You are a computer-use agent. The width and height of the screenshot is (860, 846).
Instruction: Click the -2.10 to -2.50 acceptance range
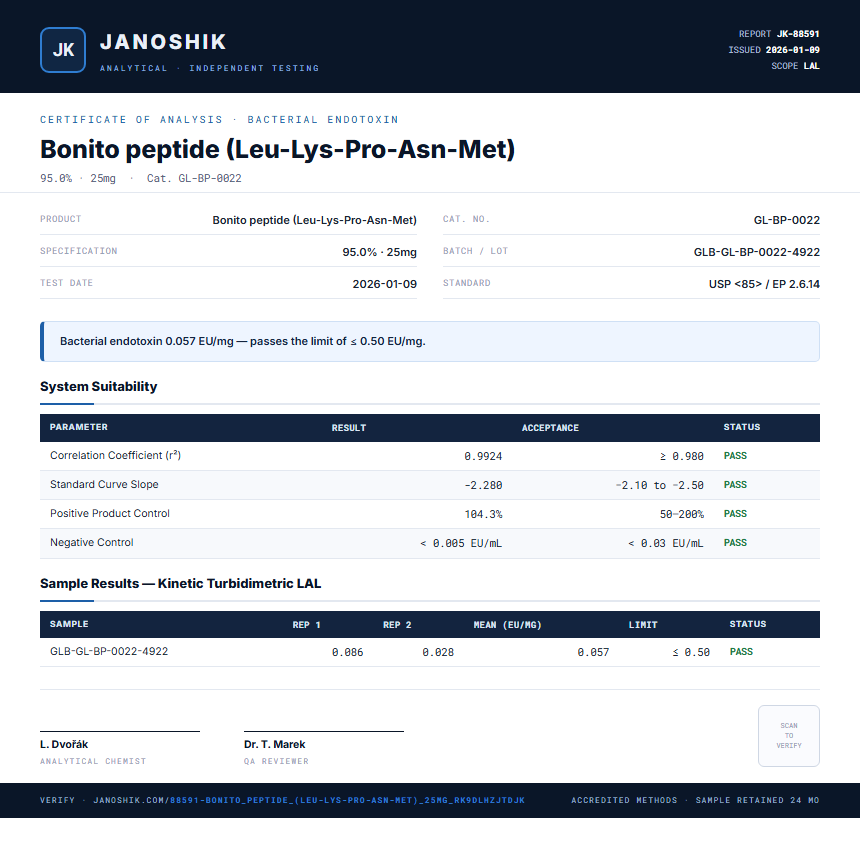[660, 485]
